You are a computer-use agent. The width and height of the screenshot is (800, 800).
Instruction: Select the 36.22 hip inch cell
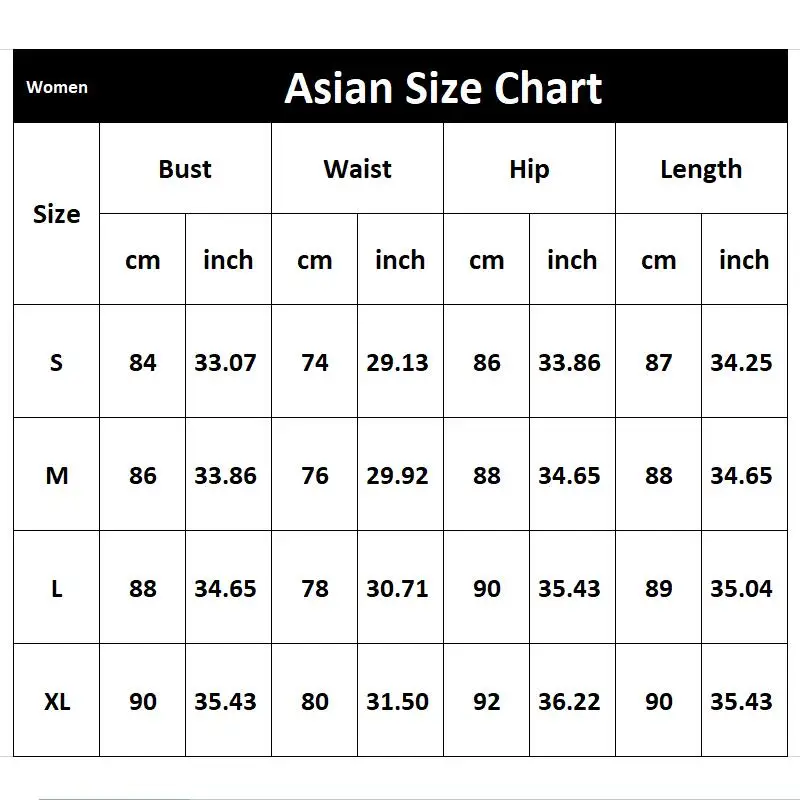coord(570,701)
